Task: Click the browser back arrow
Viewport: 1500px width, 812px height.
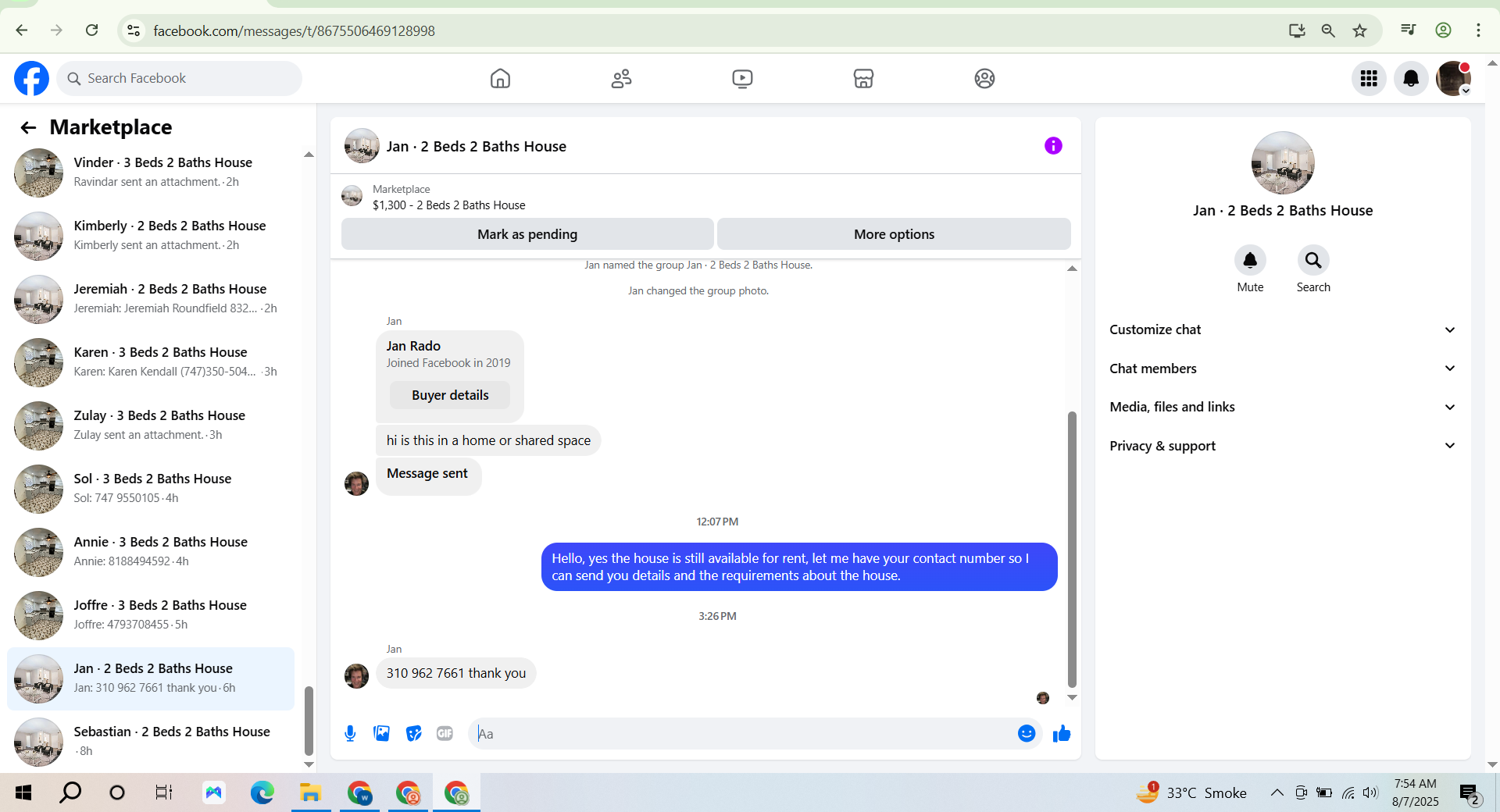Action: tap(22, 30)
